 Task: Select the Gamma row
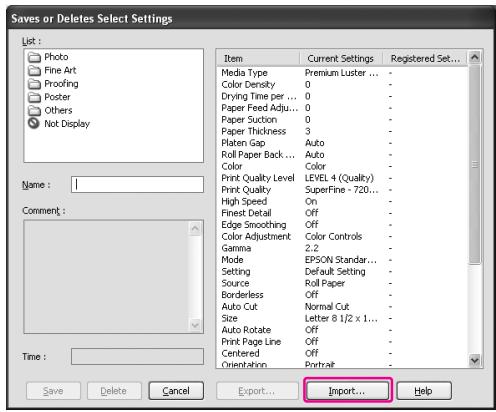342,248
